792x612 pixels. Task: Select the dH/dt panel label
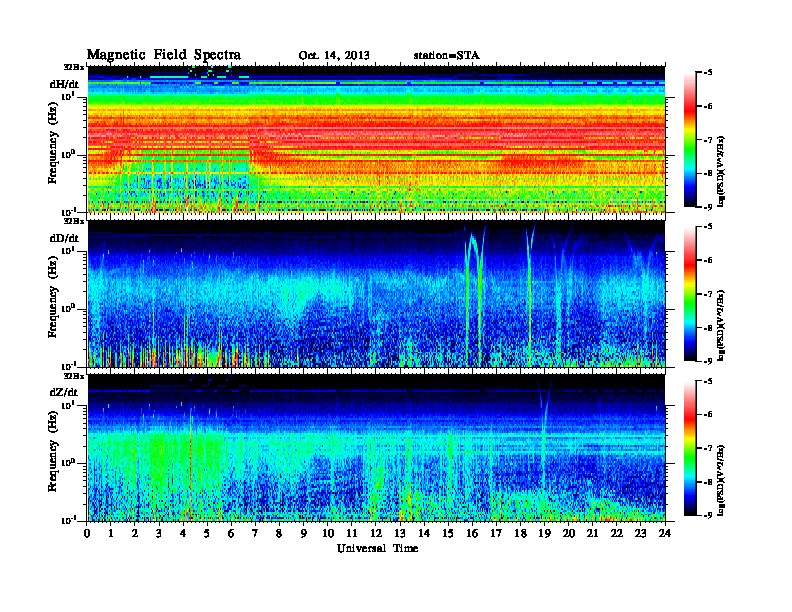[64, 84]
